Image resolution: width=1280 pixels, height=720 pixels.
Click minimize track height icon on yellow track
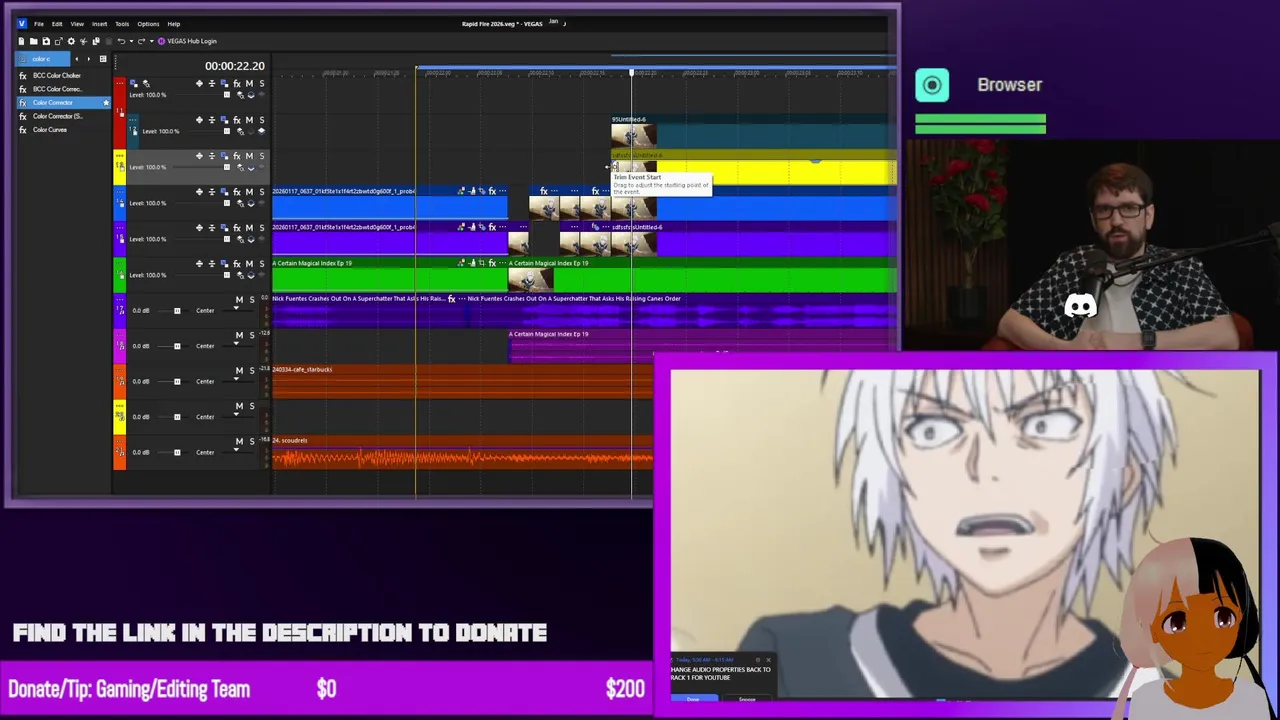point(212,156)
